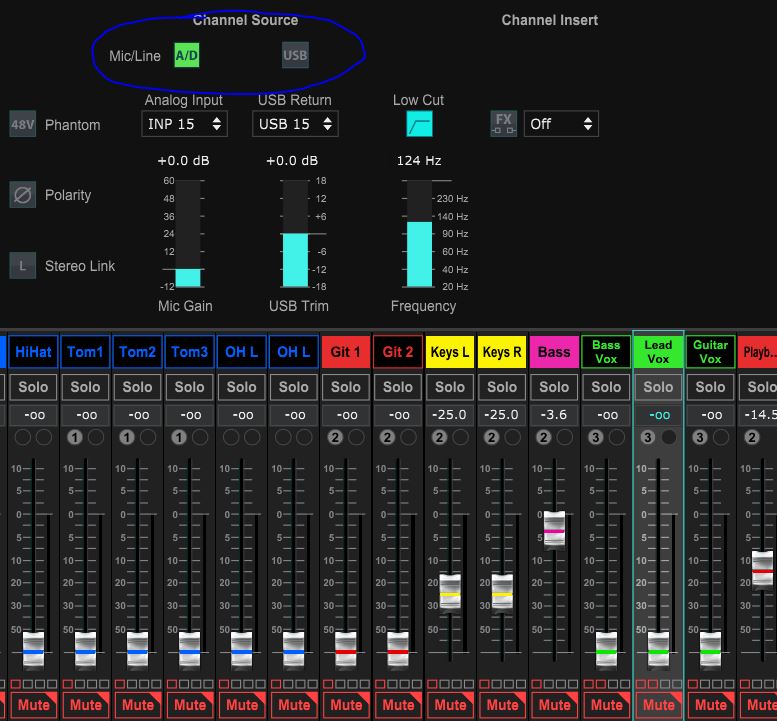
Task: Click the Tom2 mute group 1 indicator
Action: point(127,437)
